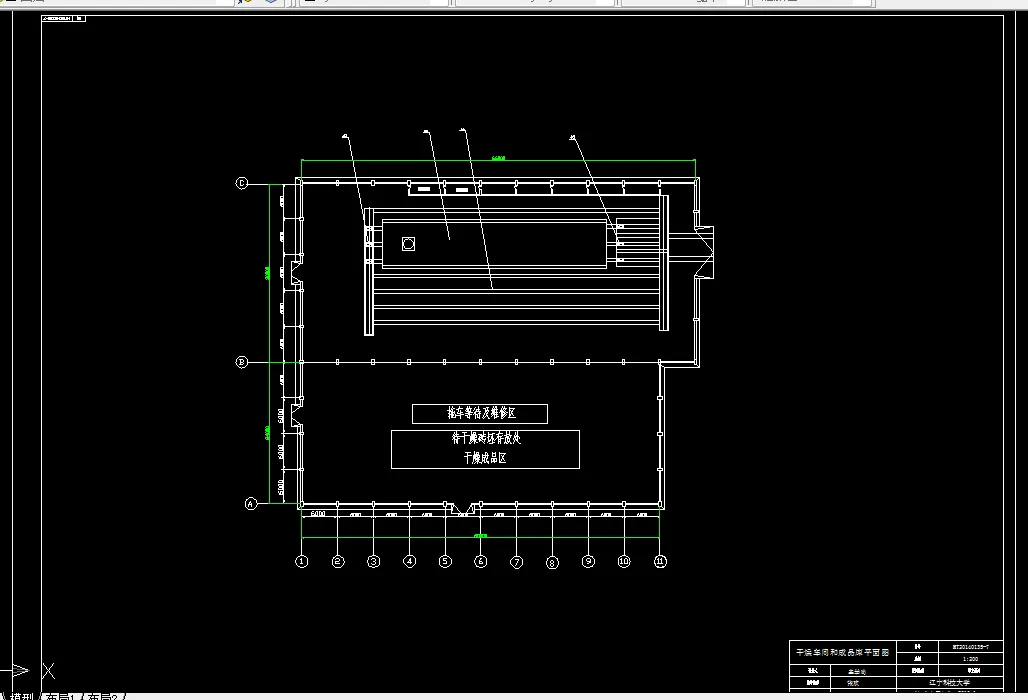This screenshot has width=1028, height=700.
Task: Select grid axis bubble number 8
Action: tap(553, 562)
